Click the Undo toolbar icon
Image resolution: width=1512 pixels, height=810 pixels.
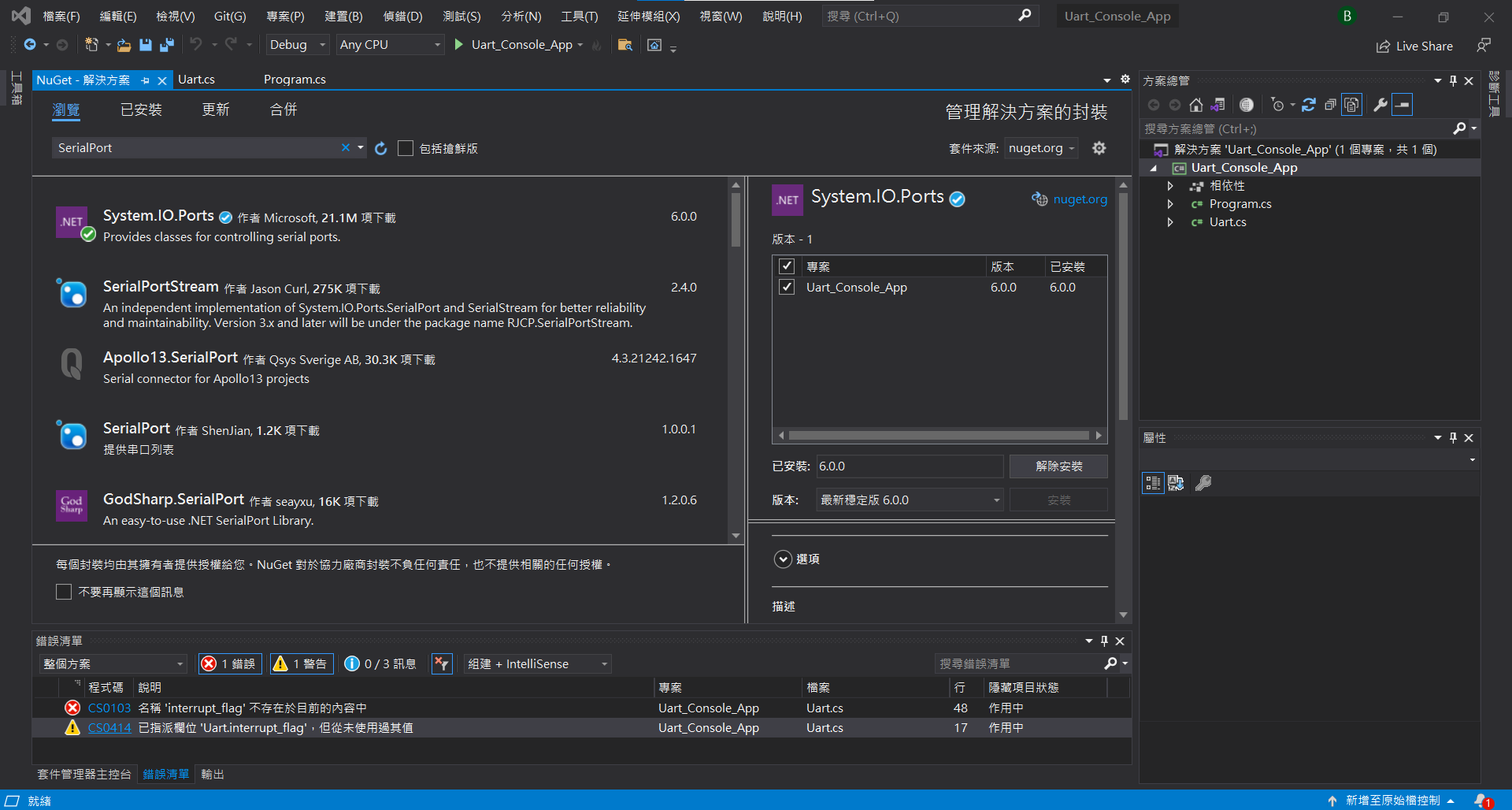pyautogui.click(x=196, y=45)
